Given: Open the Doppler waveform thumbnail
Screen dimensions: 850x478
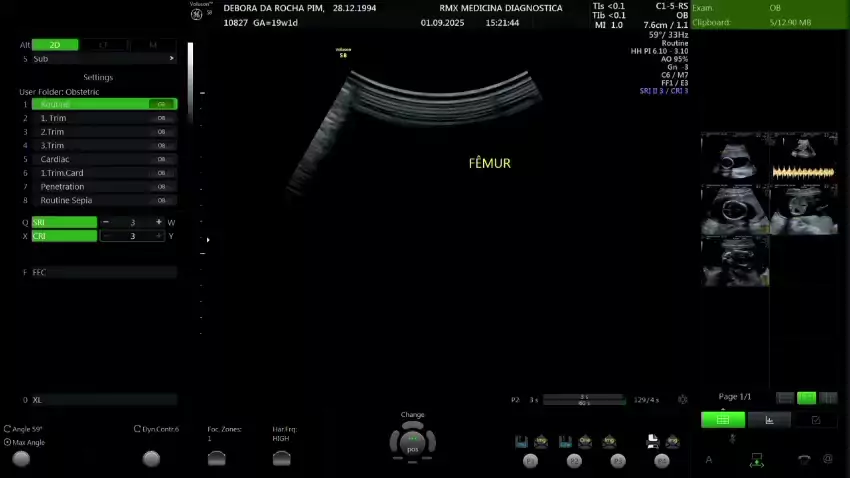Looking at the screenshot, I should tap(804, 157).
